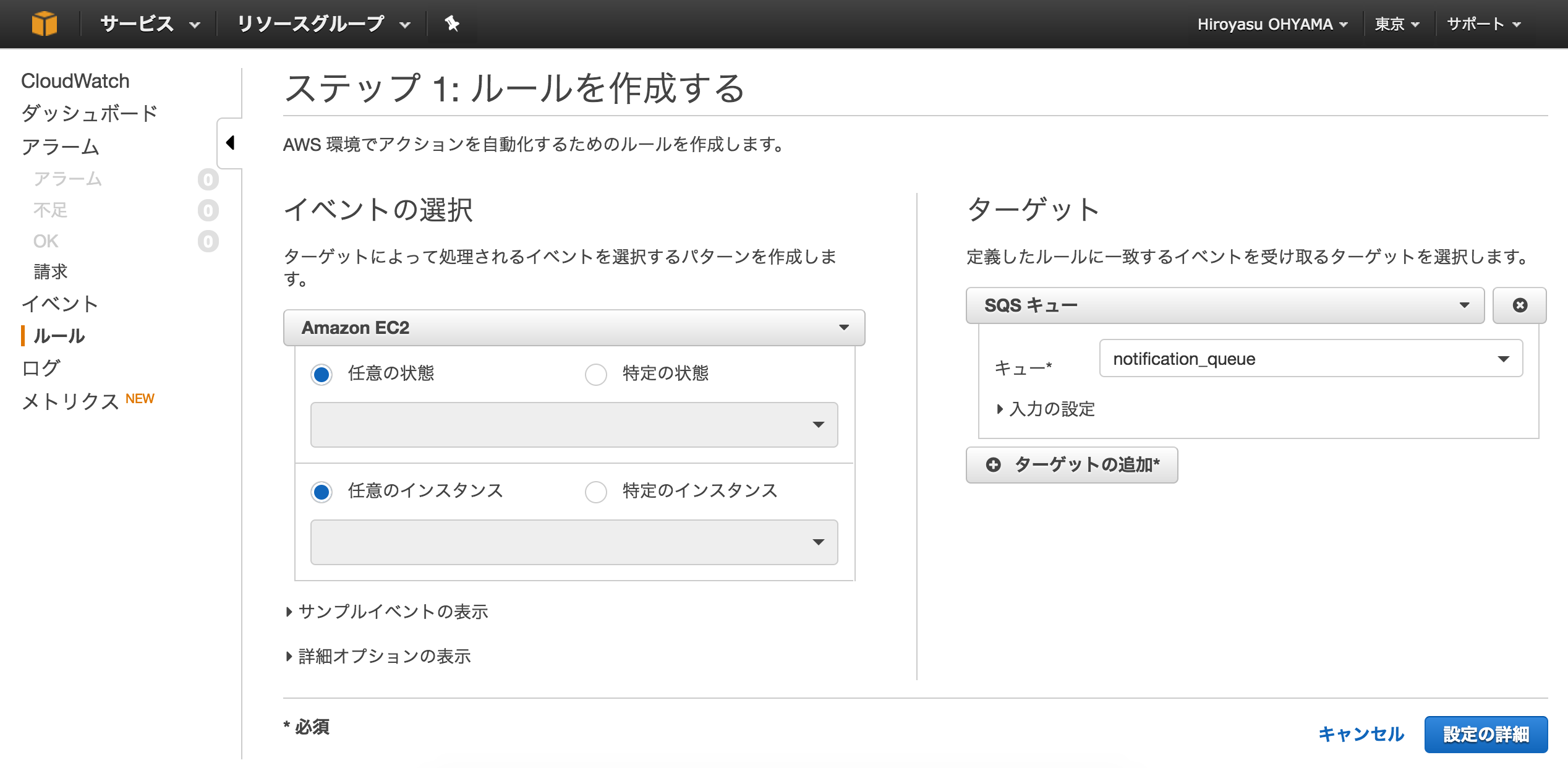Remove the SQS target with X icon
1568x768 pixels.
click(x=1519, y=305)
